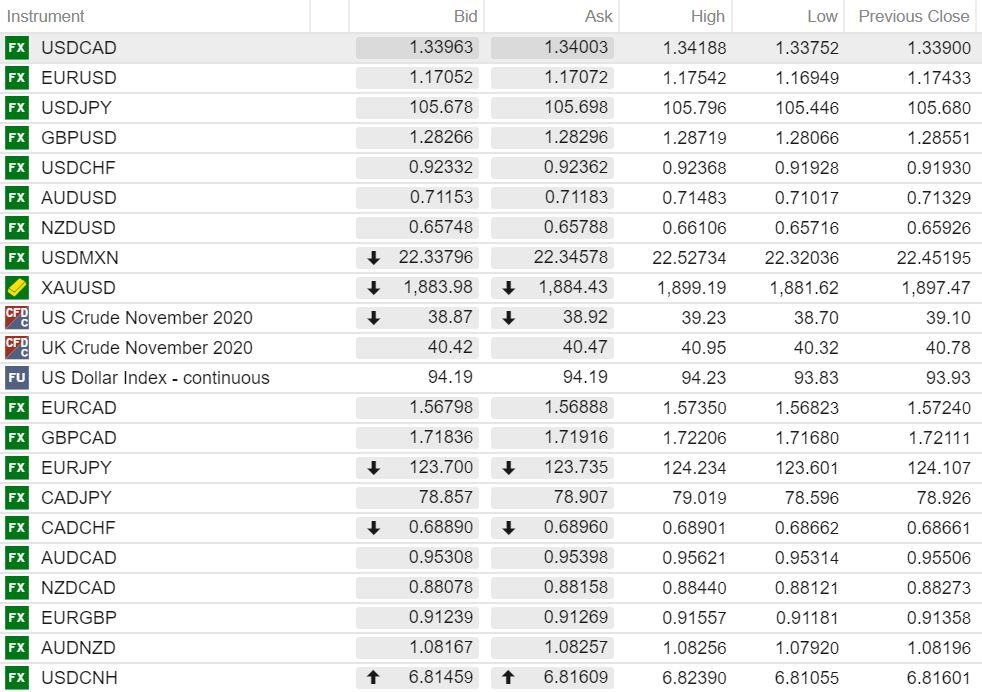982x692 pixels.
Task: Click the USDMXN Ask price 22.34578
Action: tap(570, 258)
